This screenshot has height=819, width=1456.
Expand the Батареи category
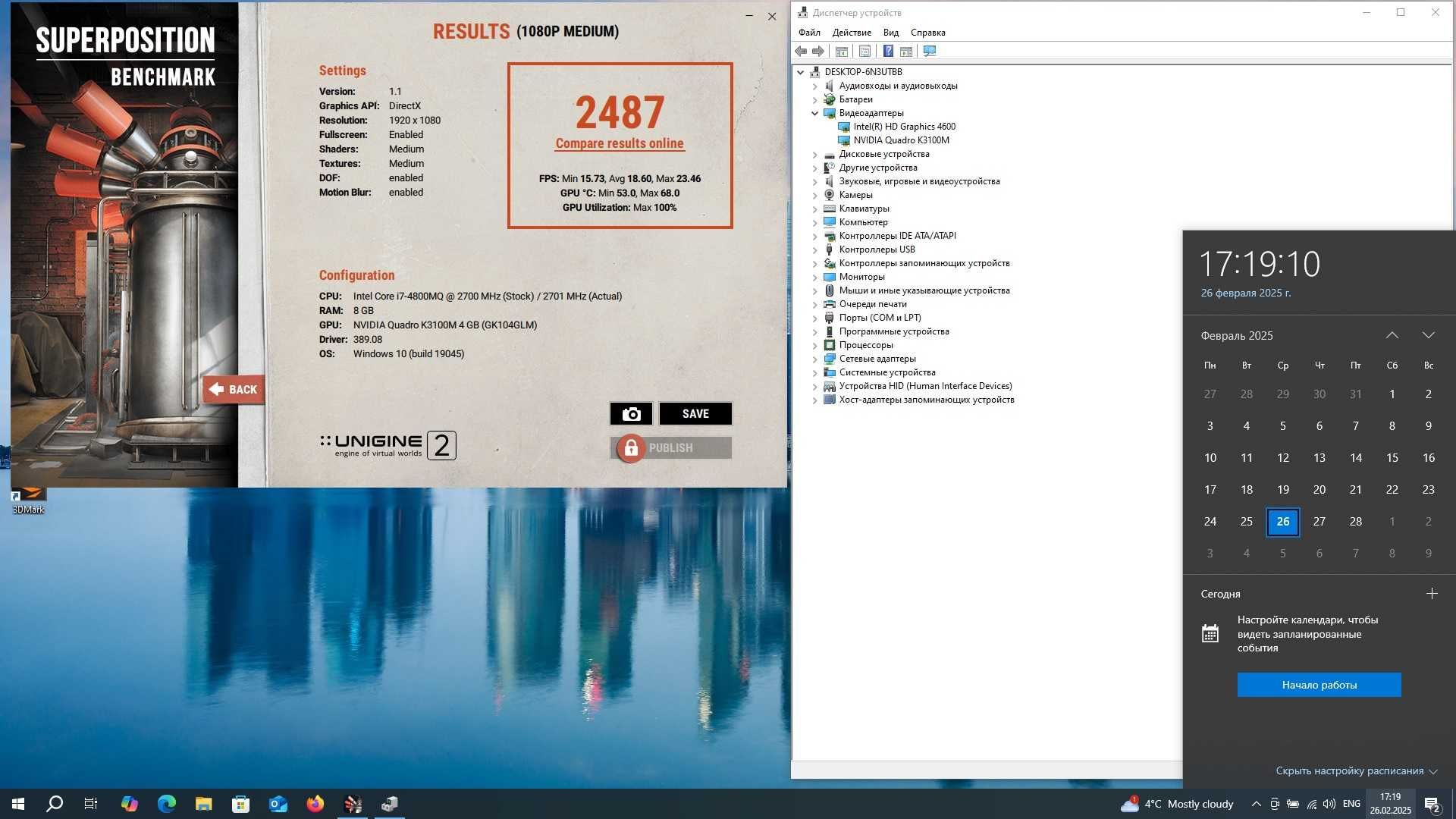coord(815,99)
